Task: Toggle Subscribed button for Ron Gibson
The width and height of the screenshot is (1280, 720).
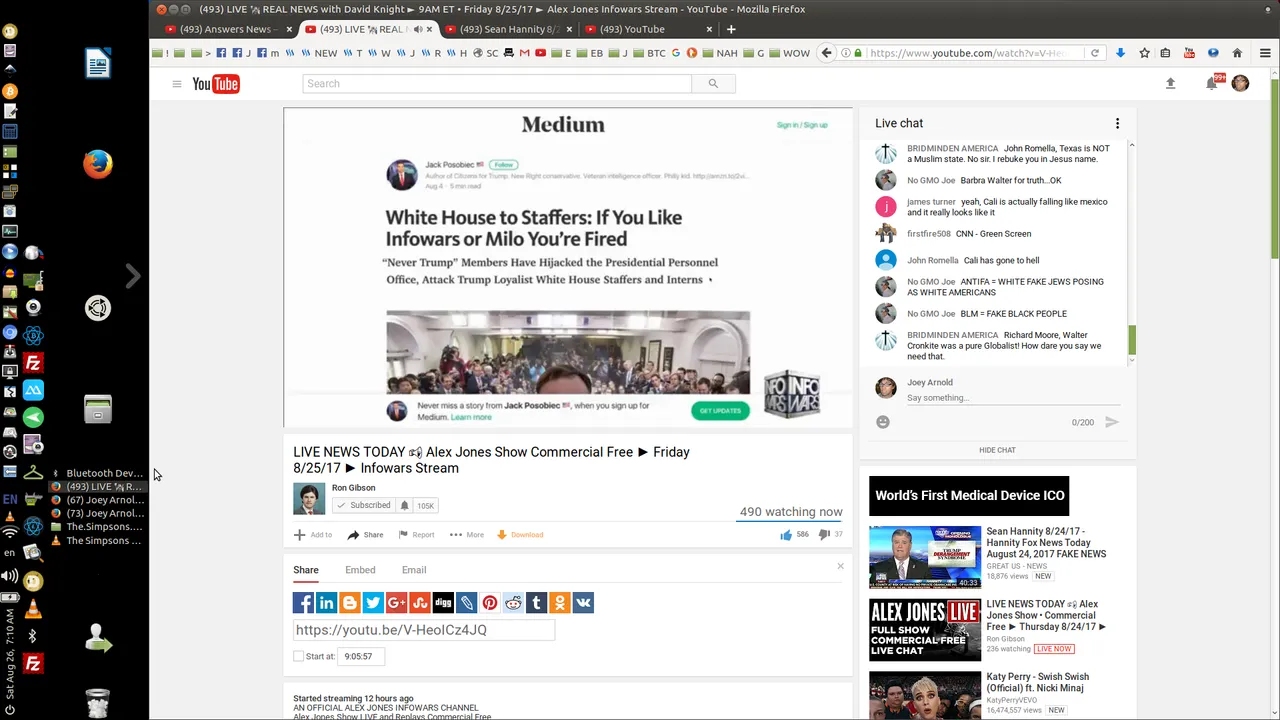Action: tap(363, 505)
